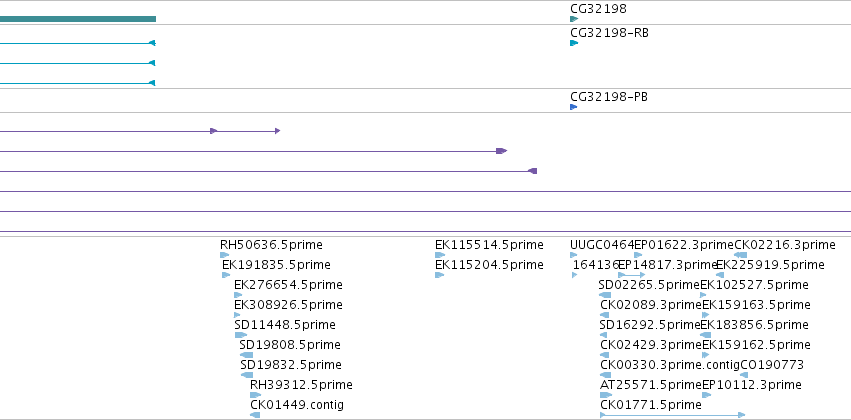Select the CK01449.contig label
The image size is (851, 420).
297,405
